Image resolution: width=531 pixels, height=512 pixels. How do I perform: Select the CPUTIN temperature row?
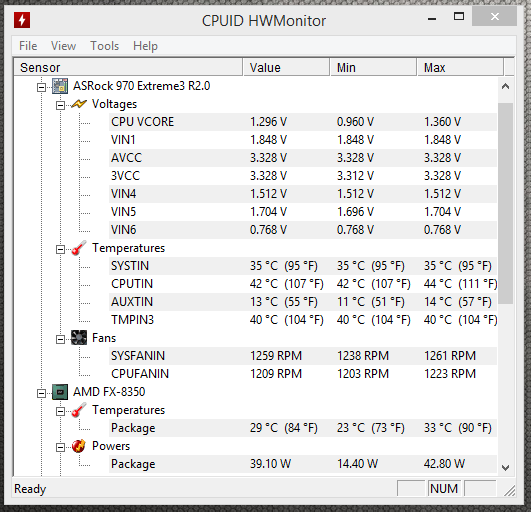(x=303, y=284)
